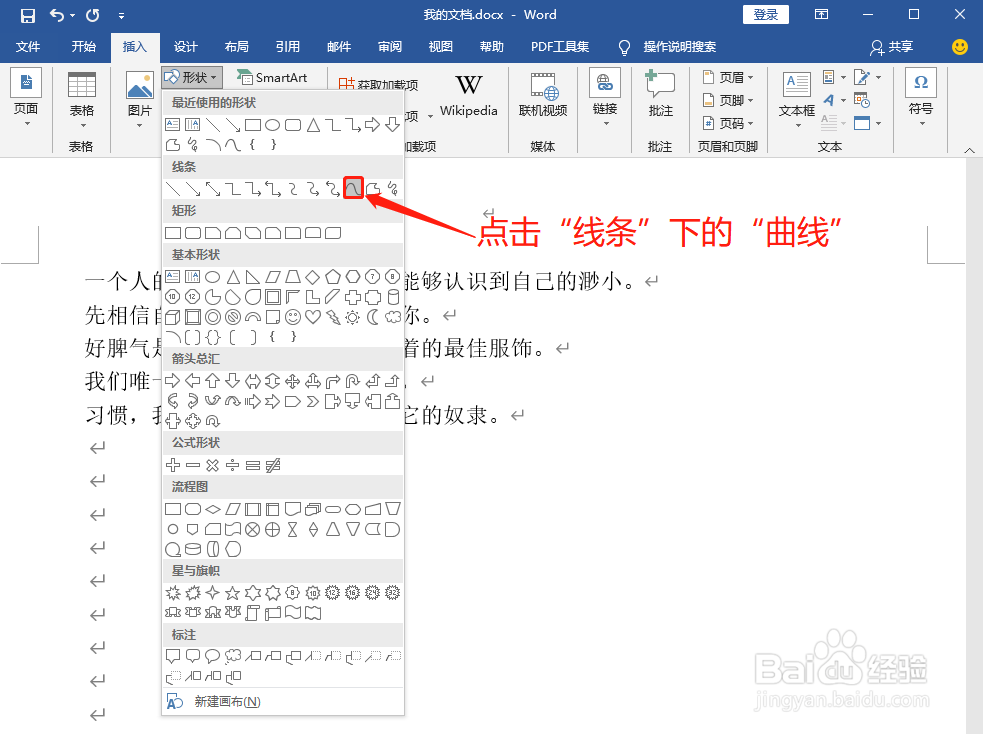983x734 pixels.
Task: Select the heart shape under 基本形状
Action: (313, 316)
